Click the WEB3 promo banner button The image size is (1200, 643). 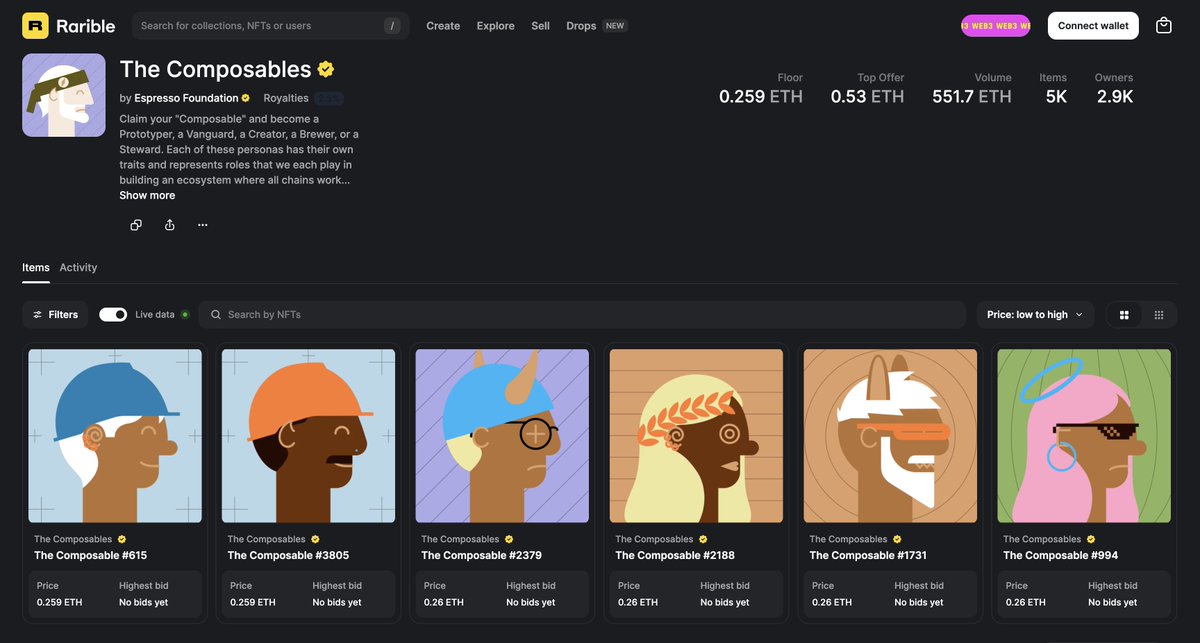995,26
